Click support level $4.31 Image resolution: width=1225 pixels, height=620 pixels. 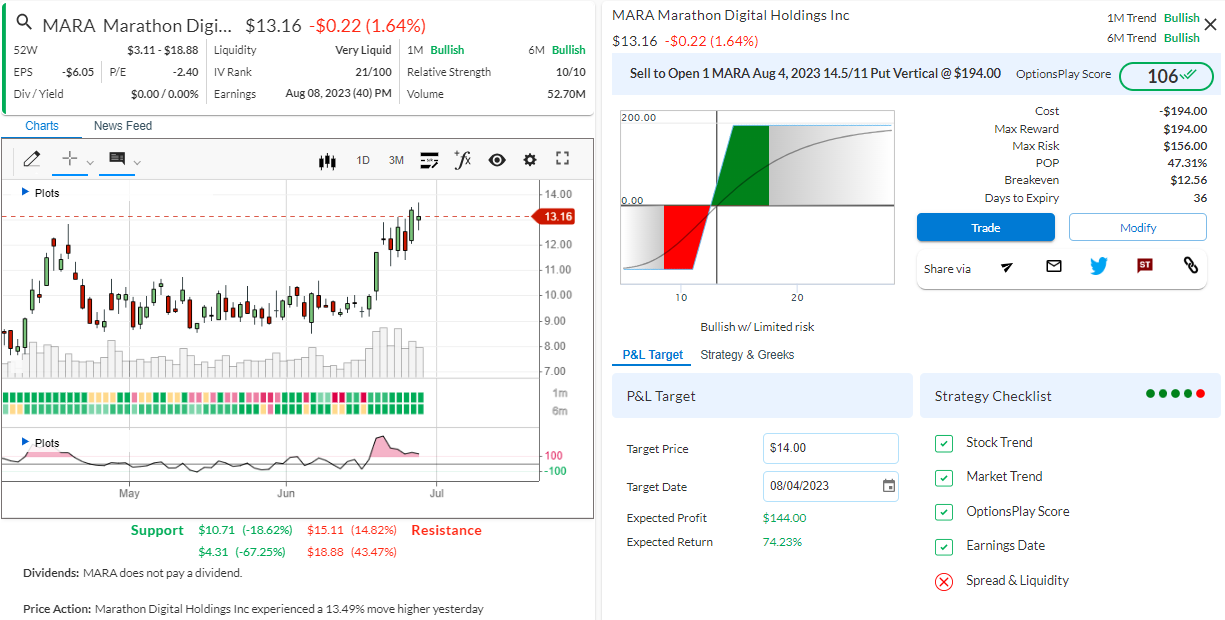212,552
